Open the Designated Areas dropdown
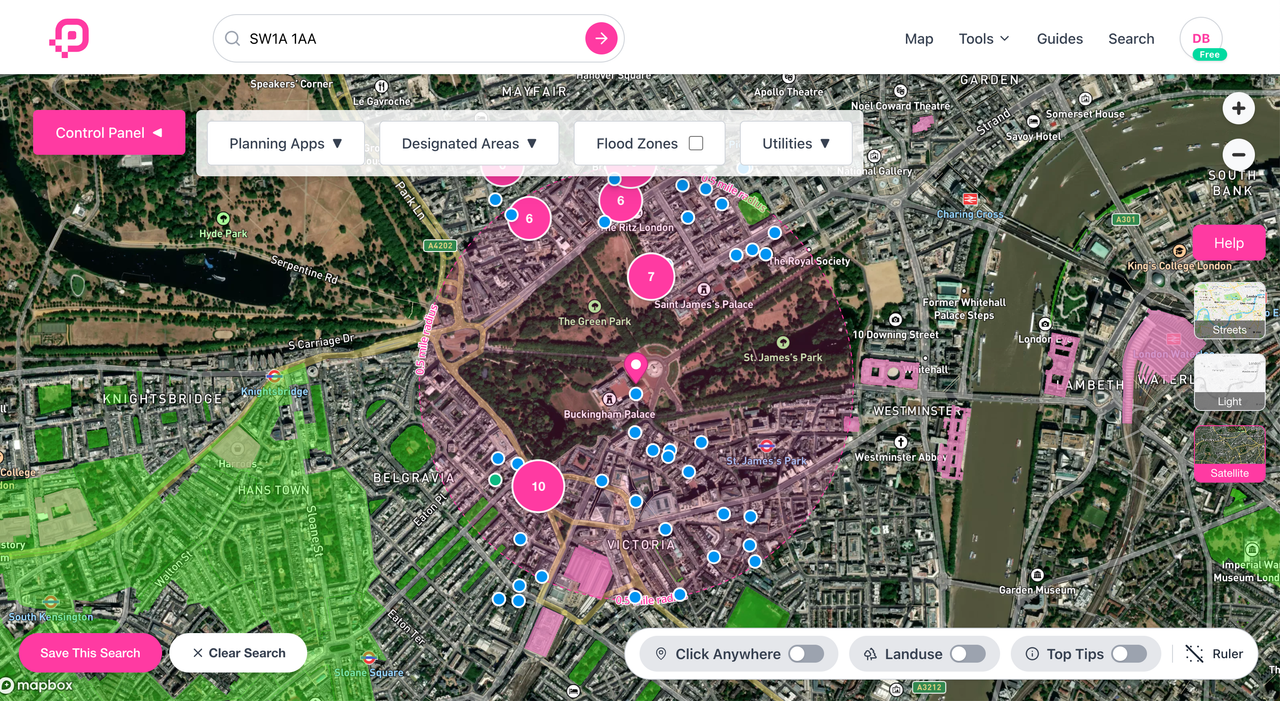The width and height of the screenshot is (1280, 701). 469,143
